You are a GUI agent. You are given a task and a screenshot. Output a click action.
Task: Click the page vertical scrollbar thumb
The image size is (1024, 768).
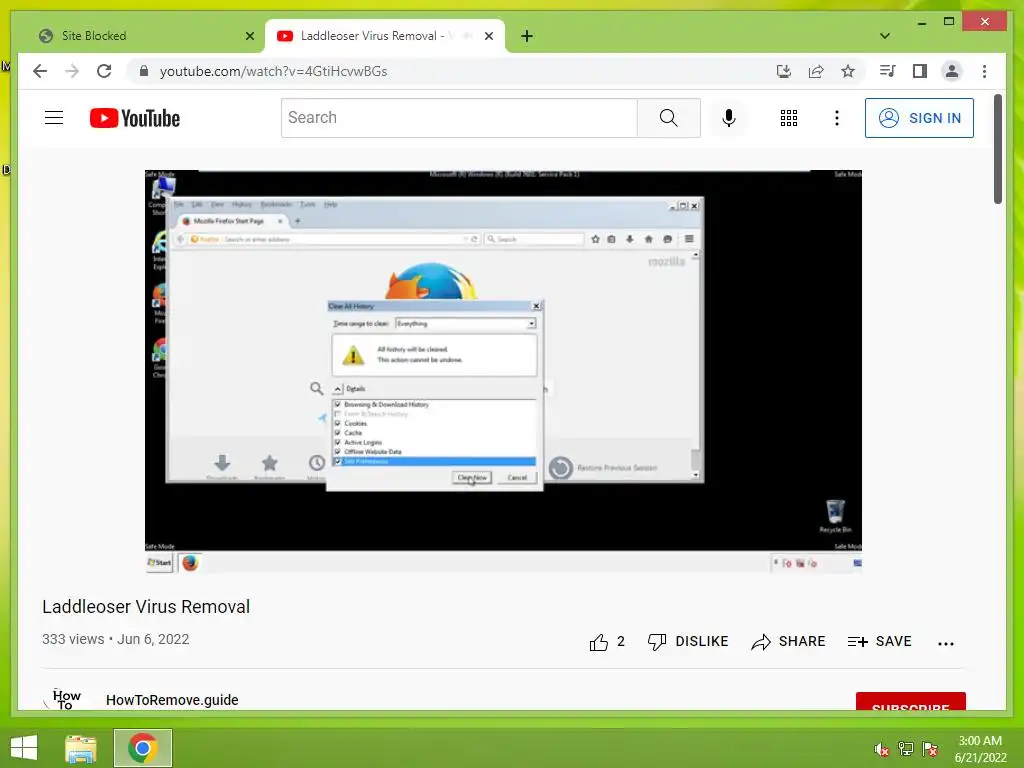click(x=997, y=149)
